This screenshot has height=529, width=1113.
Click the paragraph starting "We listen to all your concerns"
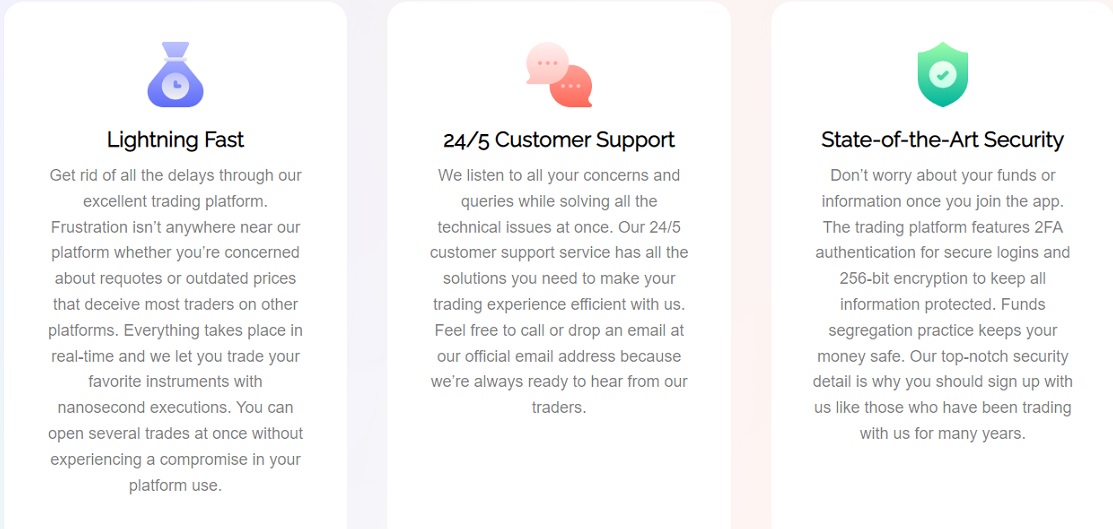pos(559,291)
